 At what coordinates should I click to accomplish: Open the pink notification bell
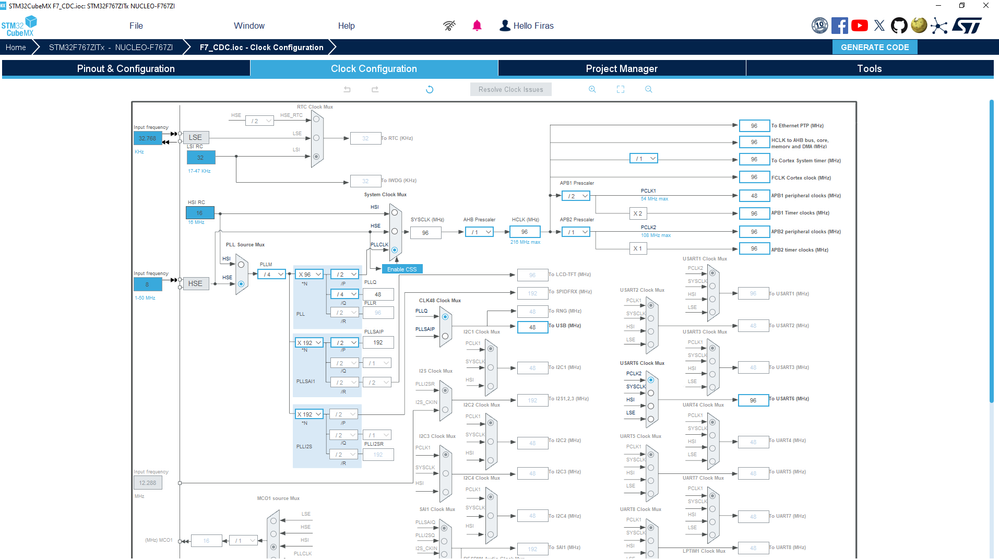click(x=477, y=25)
